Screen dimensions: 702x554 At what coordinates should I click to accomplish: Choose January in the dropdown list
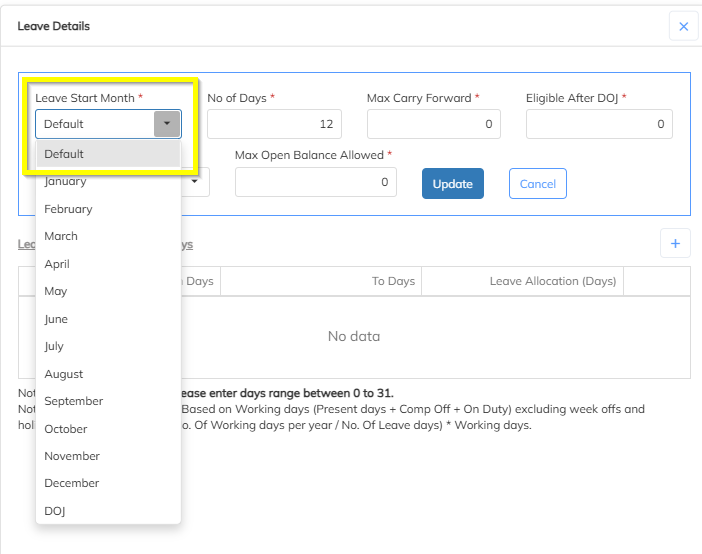(66, 182)
